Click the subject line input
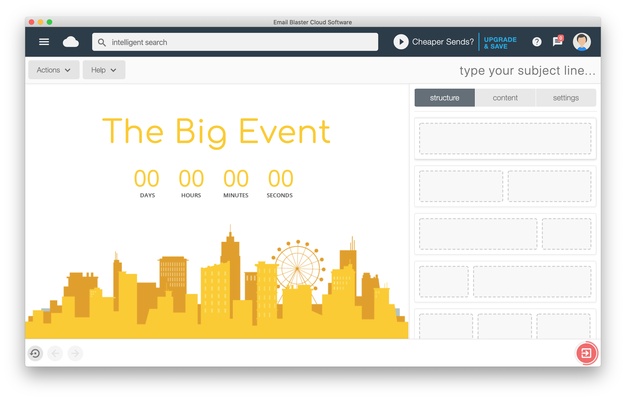626x400 pixels. (527, 71)
